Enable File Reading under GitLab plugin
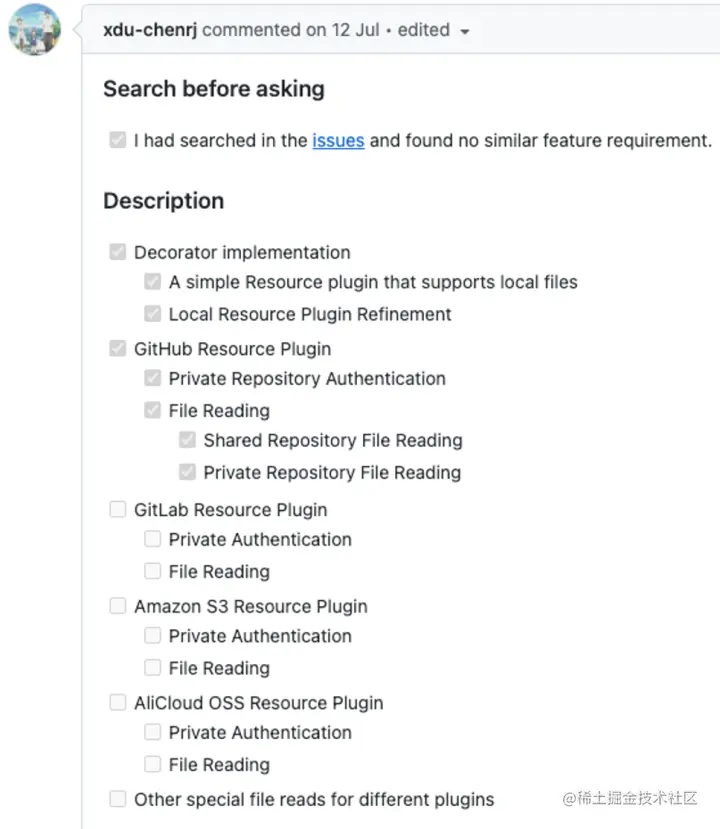Viewport: 720px width, 829px height. tap(153, 572)
